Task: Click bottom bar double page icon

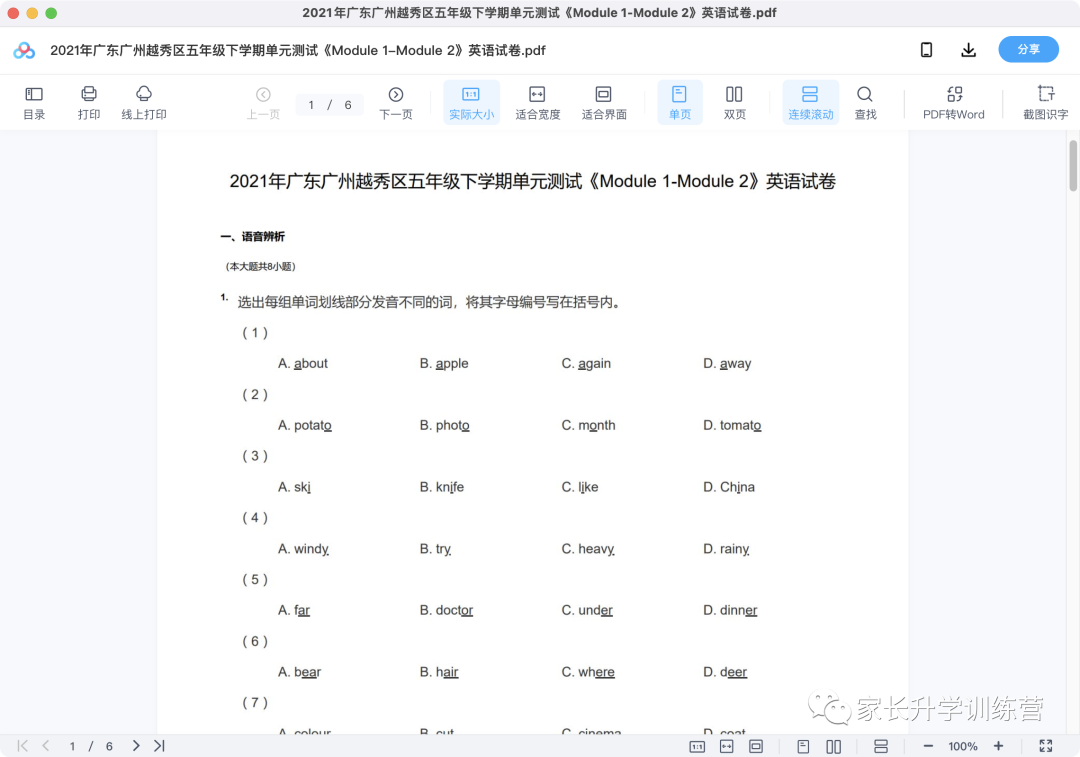Action: click(x=833, y=747)
